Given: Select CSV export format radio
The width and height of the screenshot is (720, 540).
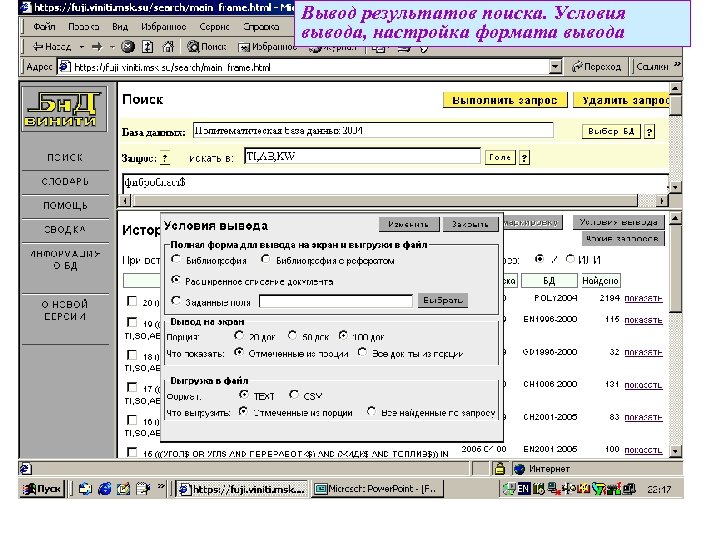Looking at the screenshot, I should pos(294,394).
